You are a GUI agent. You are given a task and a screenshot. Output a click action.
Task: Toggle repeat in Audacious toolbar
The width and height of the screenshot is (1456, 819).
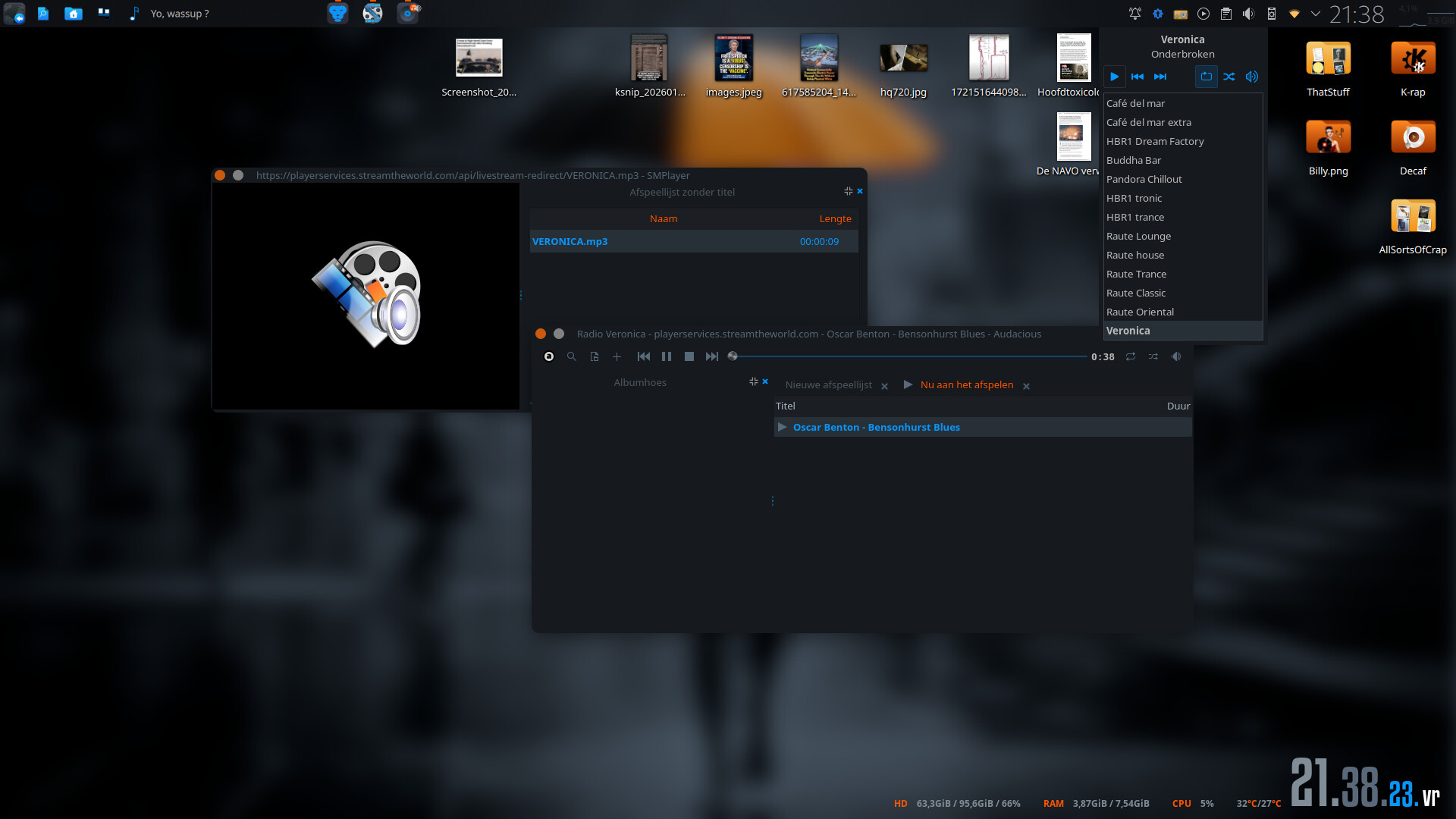pyautogui.click(x=1131, y=356)
